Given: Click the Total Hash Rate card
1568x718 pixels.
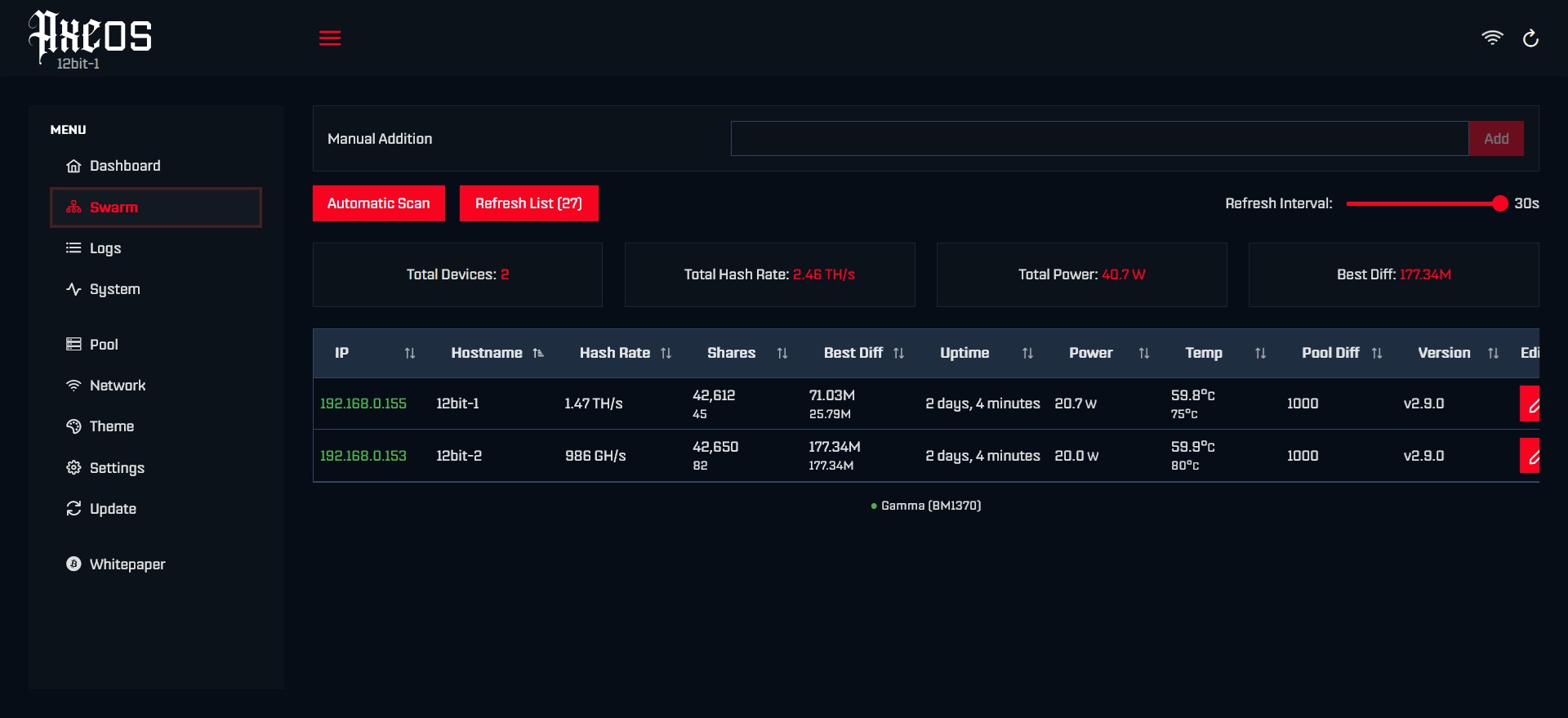Looking at the screenshot, I should tap(770, 274).
